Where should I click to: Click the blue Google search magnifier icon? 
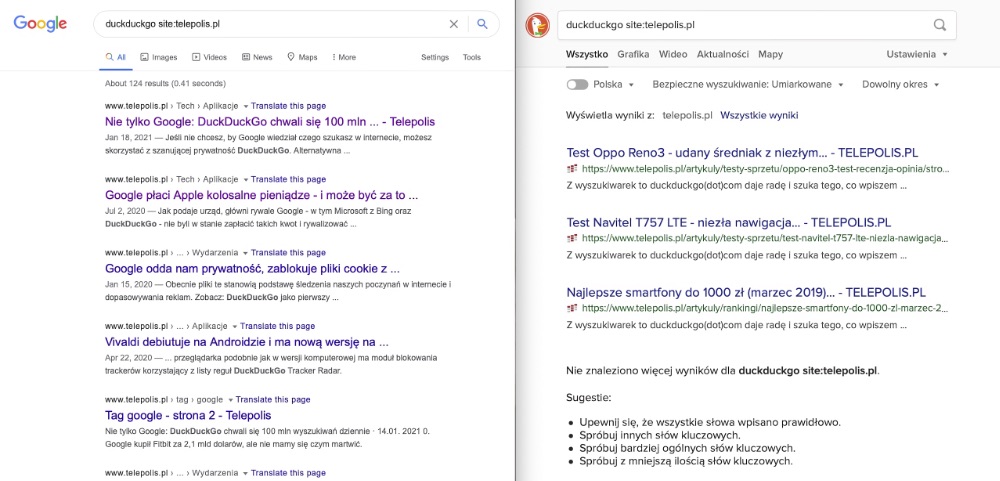[482, 24]
